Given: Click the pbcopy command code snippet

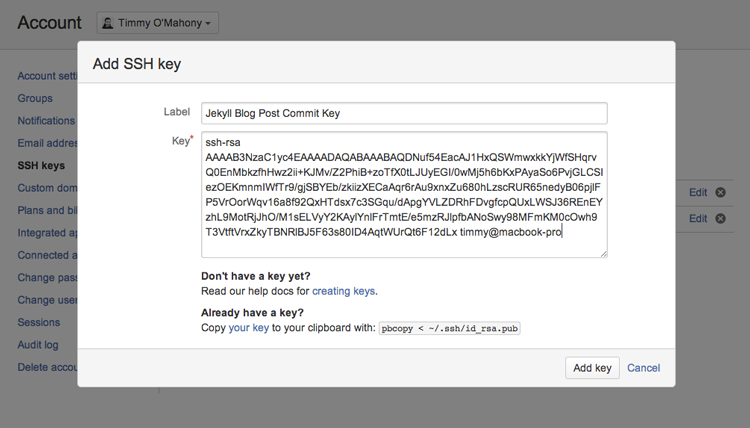Looking at the screenshot, I should point(450,329).
